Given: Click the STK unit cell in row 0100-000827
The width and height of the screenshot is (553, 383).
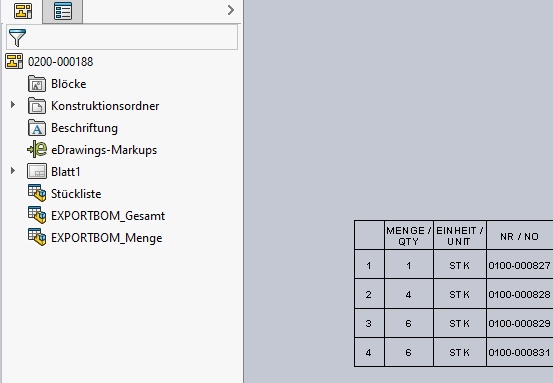Looking at the screenshot, I should point(460,265).
